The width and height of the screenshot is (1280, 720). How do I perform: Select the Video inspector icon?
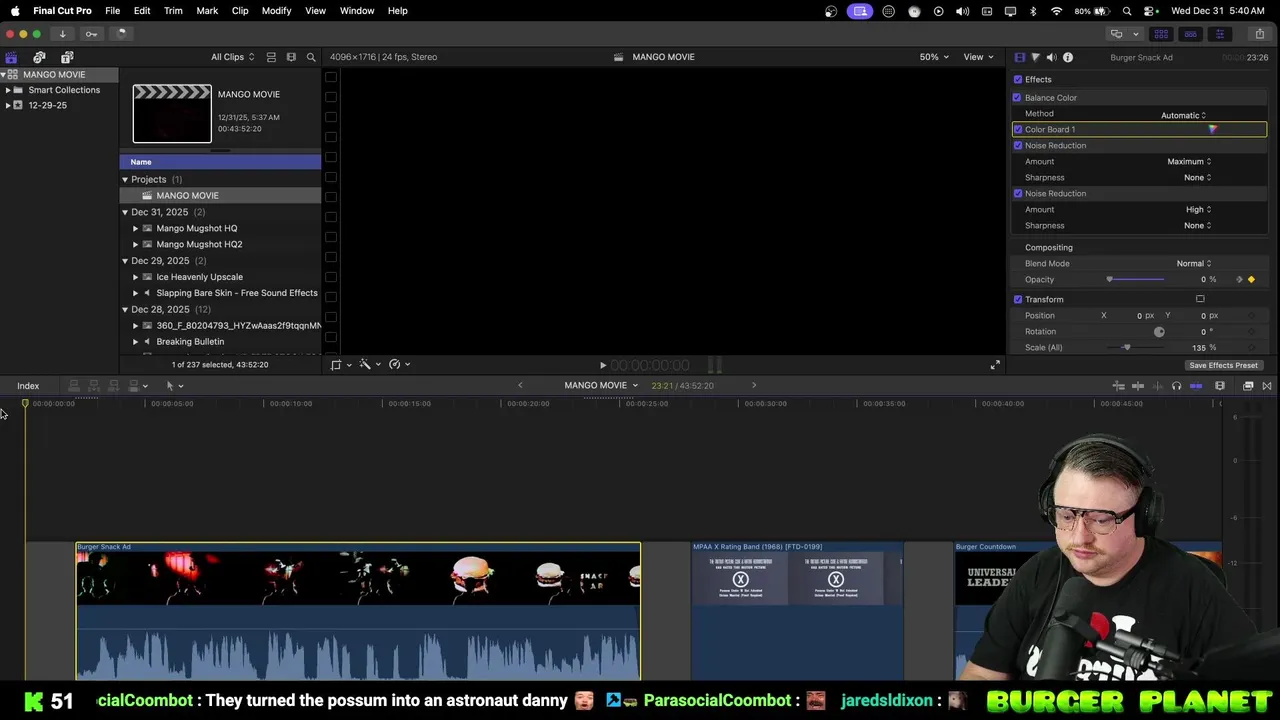pyautogui.click(x=1019, y=57)
